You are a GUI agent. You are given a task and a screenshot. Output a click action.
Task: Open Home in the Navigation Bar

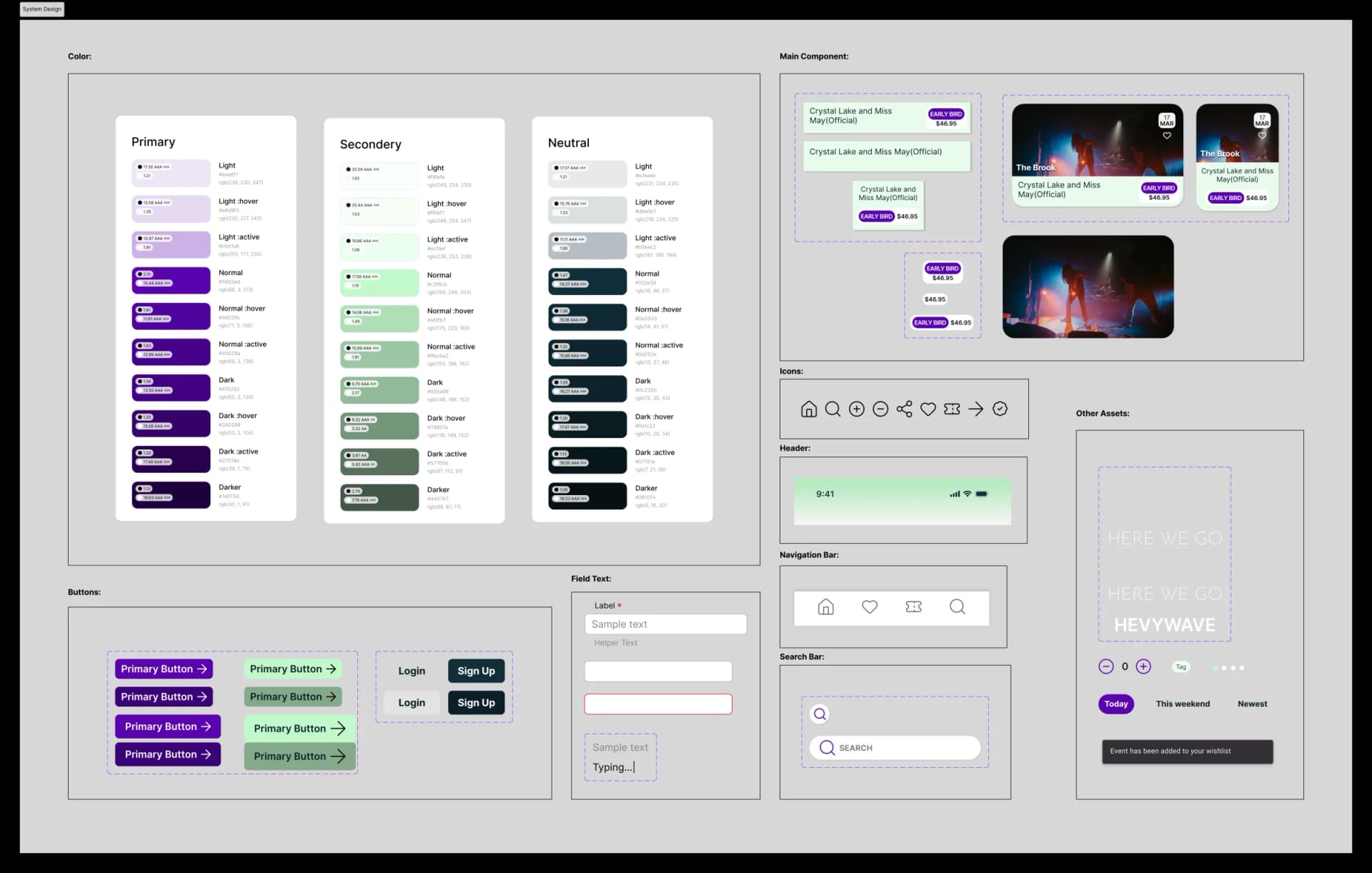825,607
